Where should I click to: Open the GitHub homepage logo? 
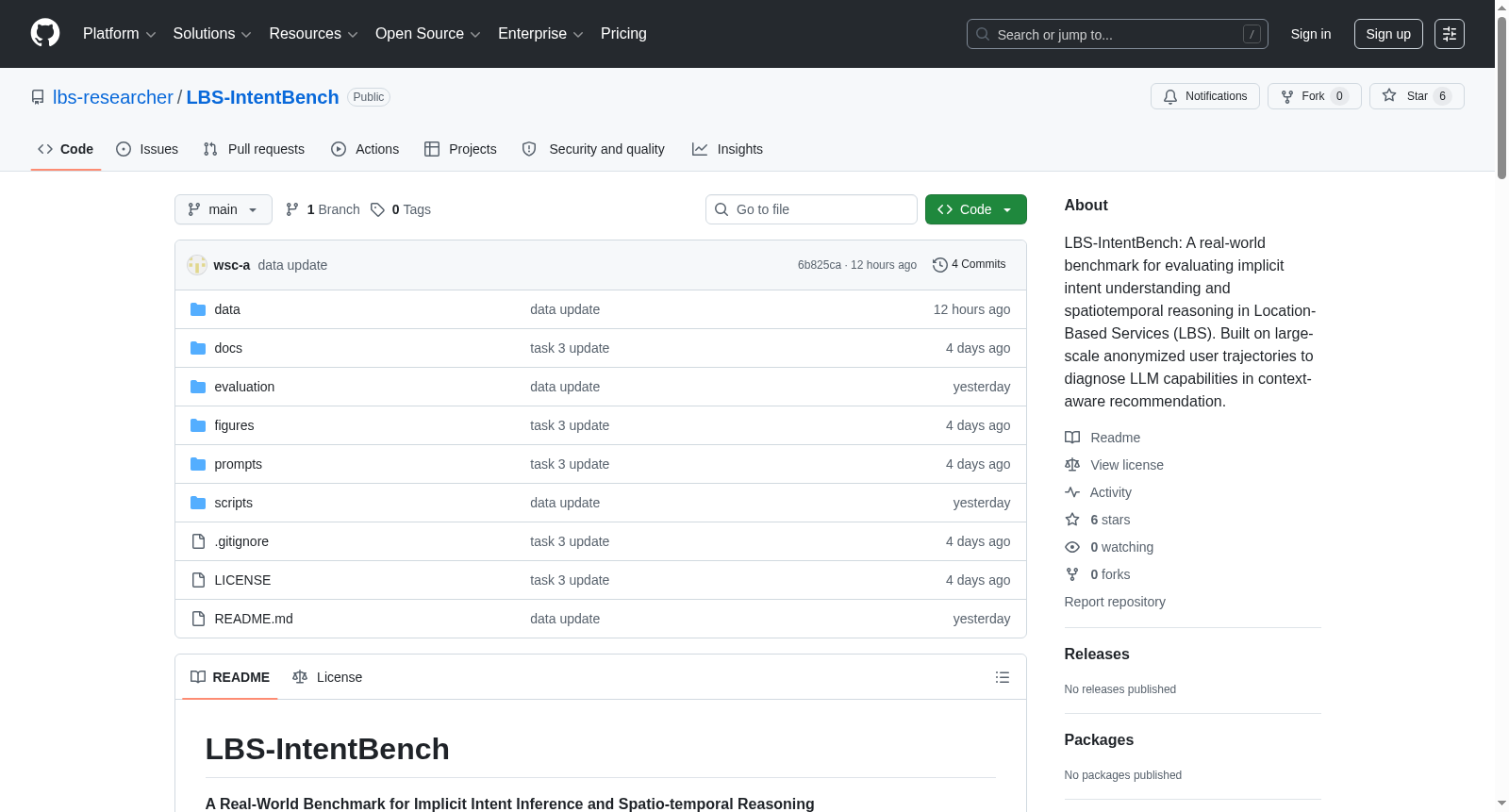click(x=45, y=34)
